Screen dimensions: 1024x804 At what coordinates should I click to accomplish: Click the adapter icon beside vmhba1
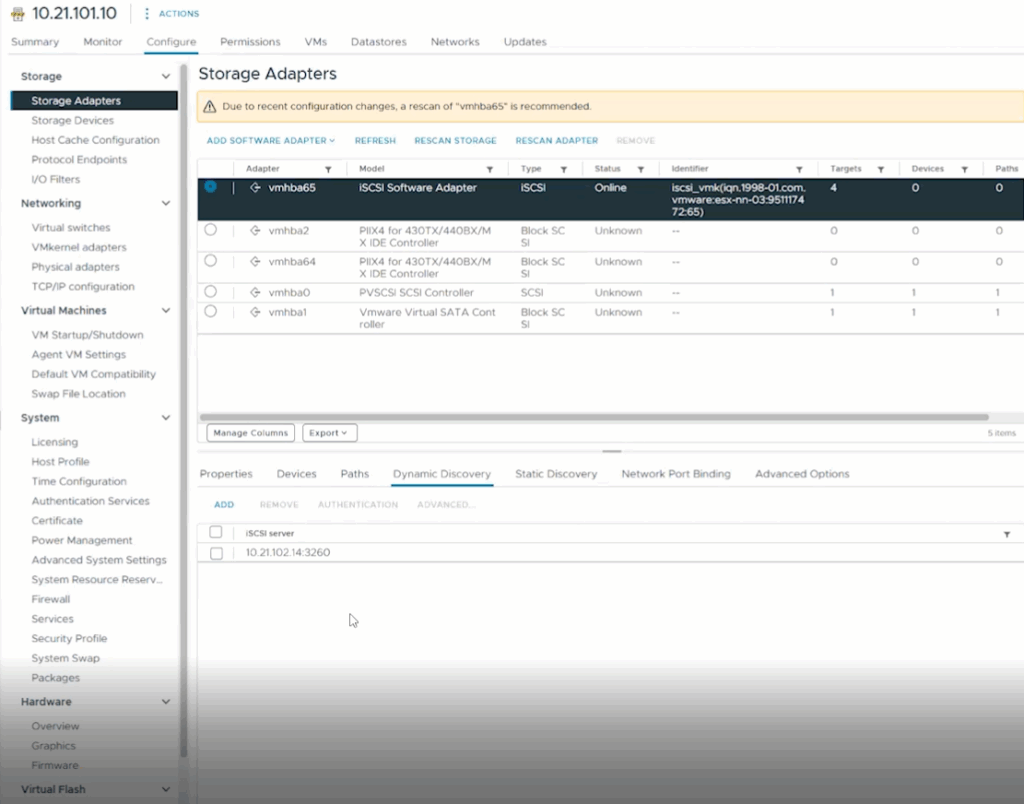pyautogui.click(x=255, y=312)
